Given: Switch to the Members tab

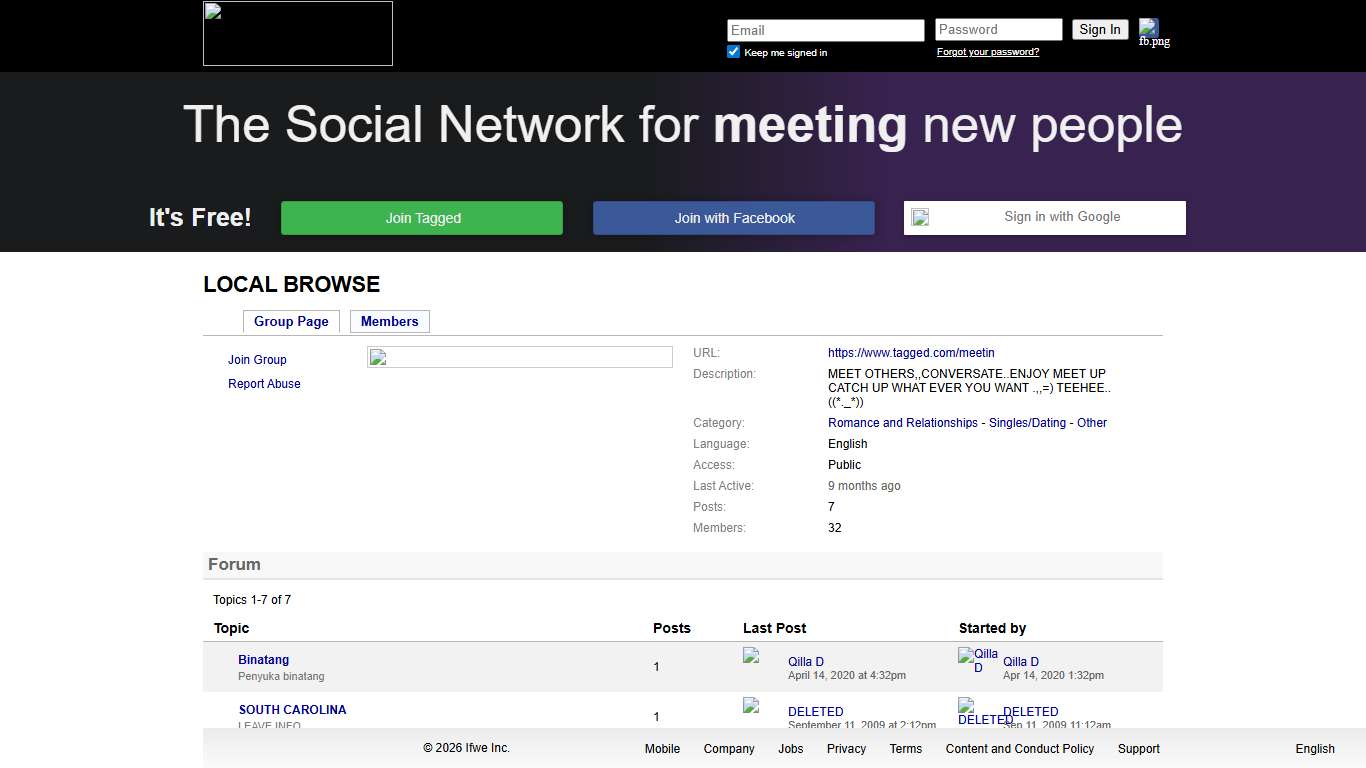Looking at the screenshot, I should [389, 321].
